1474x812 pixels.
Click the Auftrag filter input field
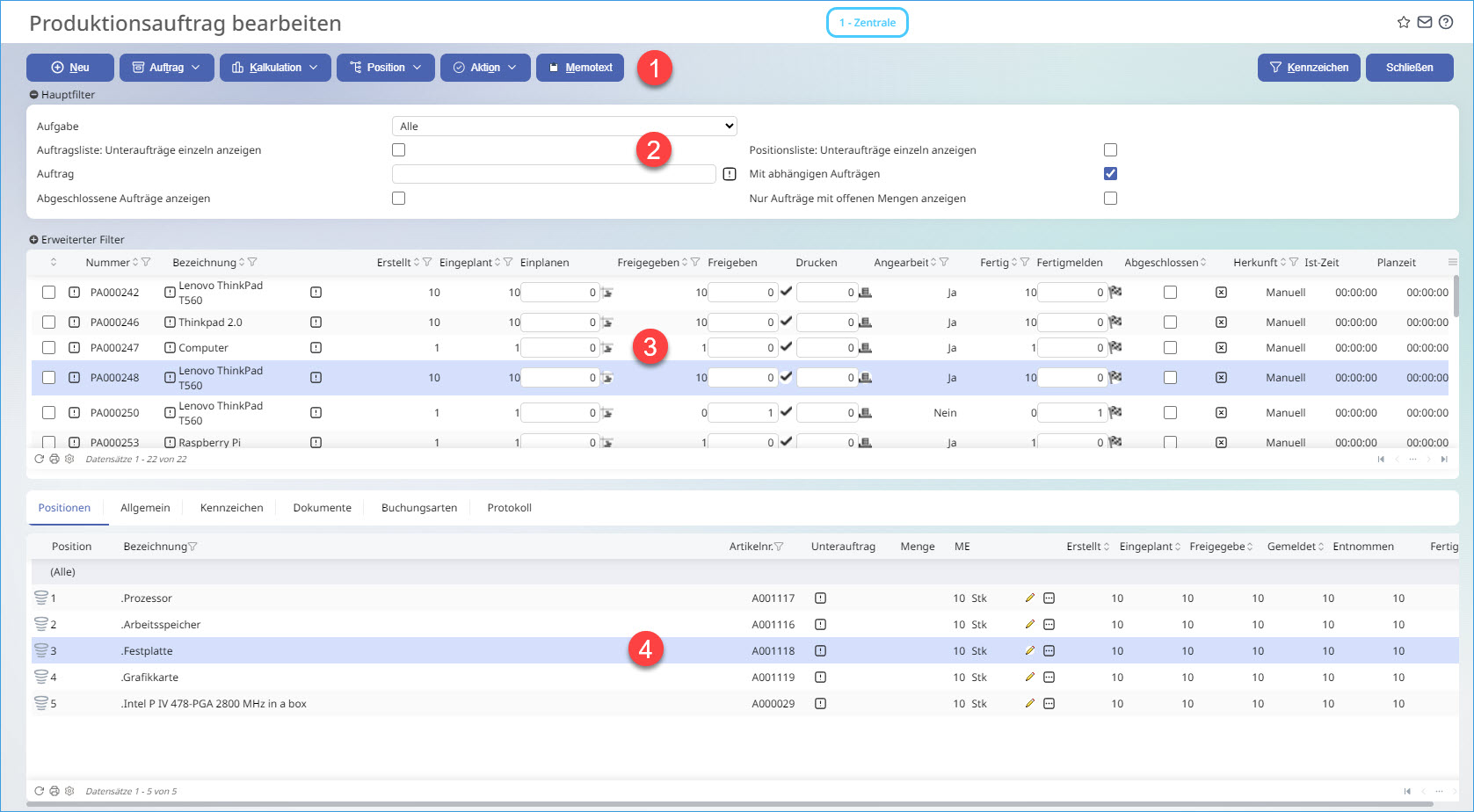[554, 174]
